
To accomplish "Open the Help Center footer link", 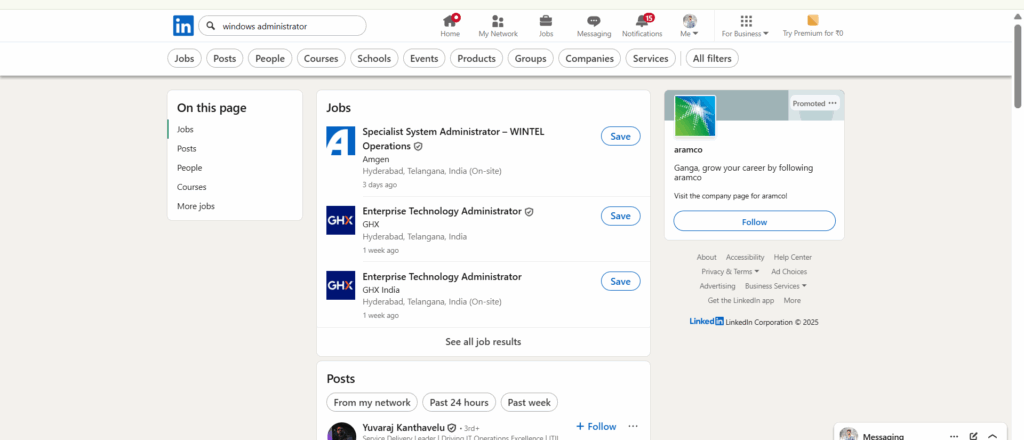I will [793, 257].
